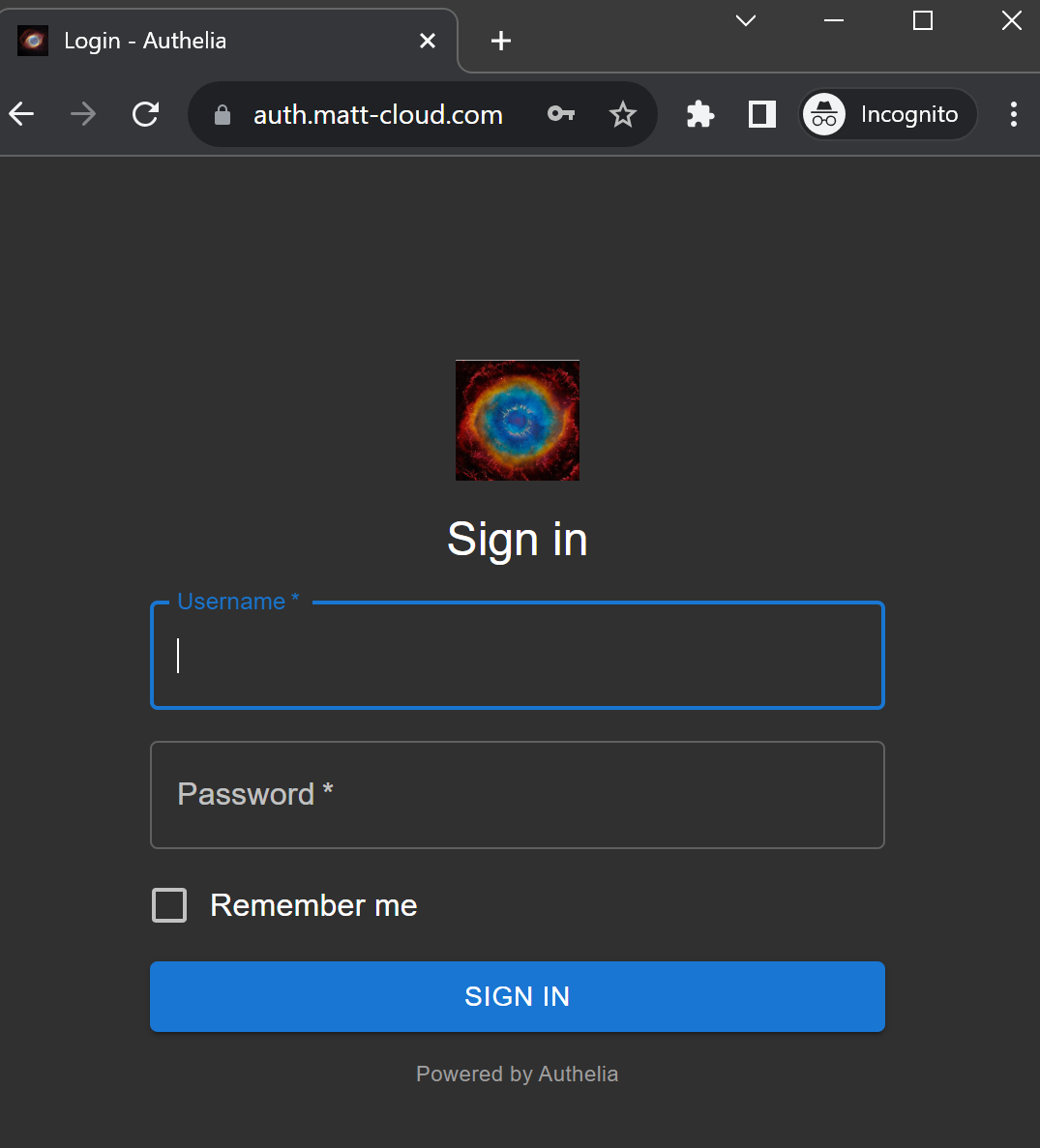Focus the Username input field

click(518, 656)
